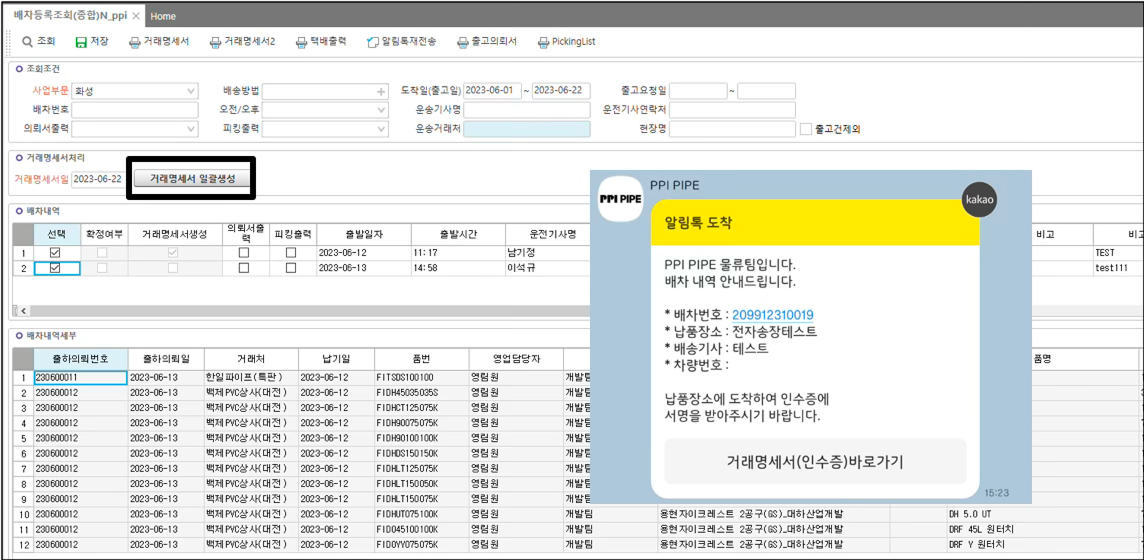Click the 운송기사명 input field

(x=527, y=110)
